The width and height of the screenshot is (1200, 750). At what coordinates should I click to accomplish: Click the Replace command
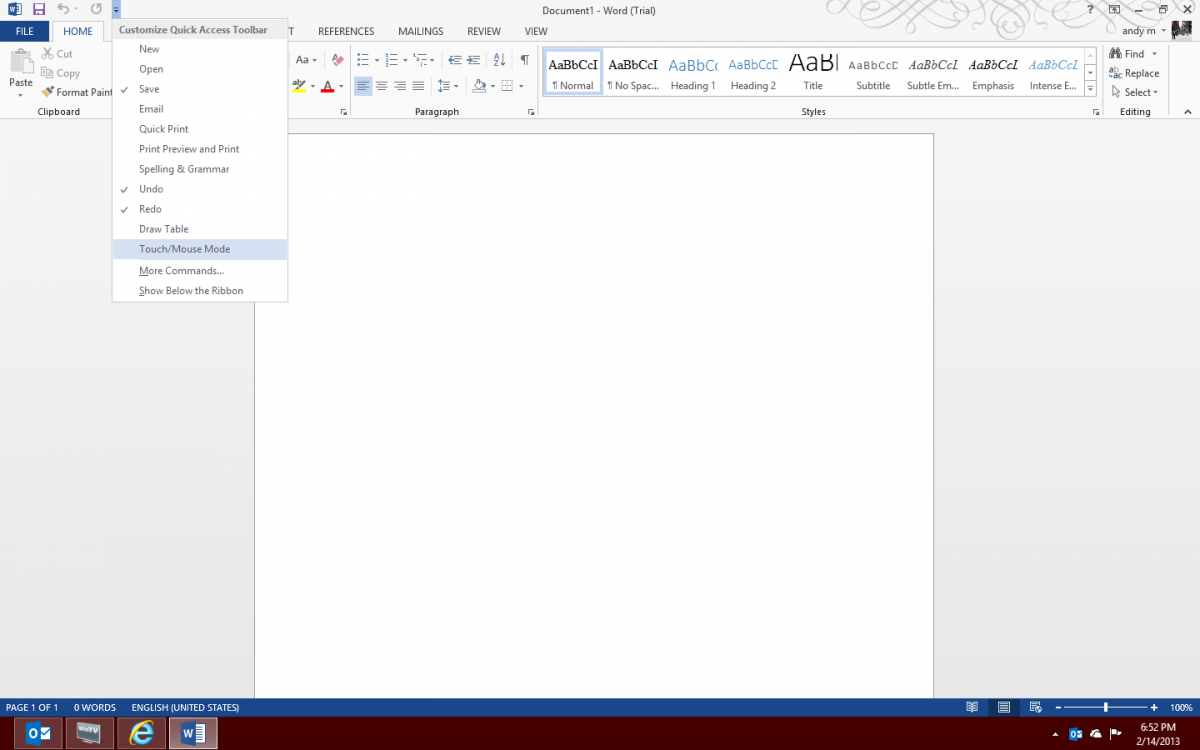pyautogui.click(x=1134, y=73)
